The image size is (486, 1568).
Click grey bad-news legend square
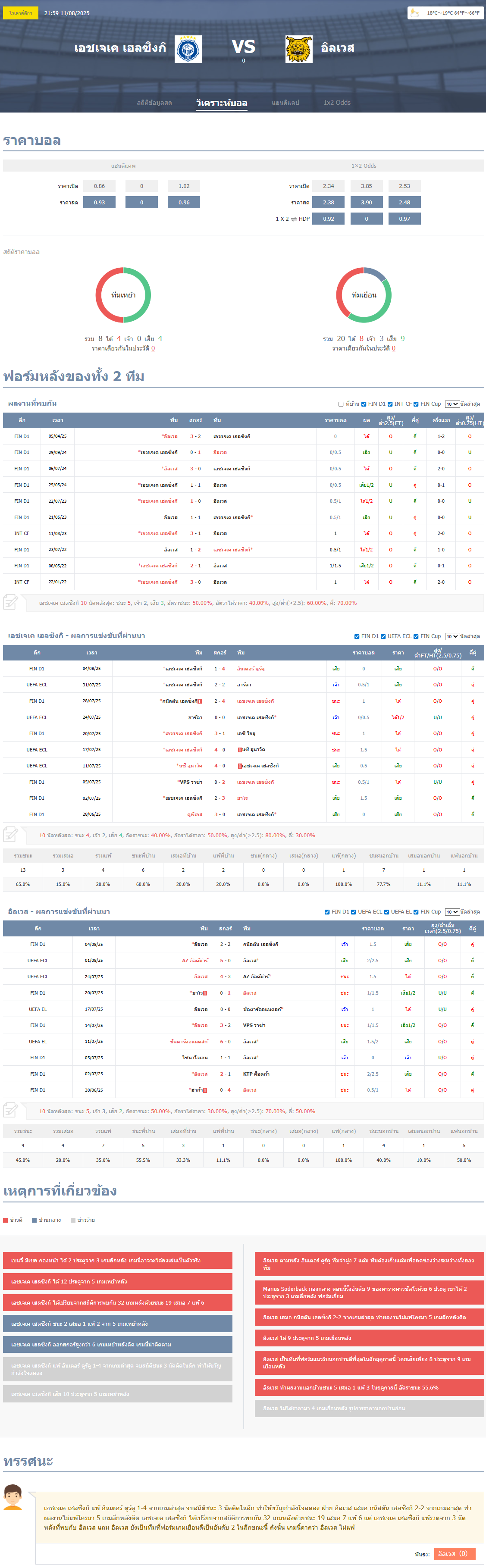point(73,1220)
